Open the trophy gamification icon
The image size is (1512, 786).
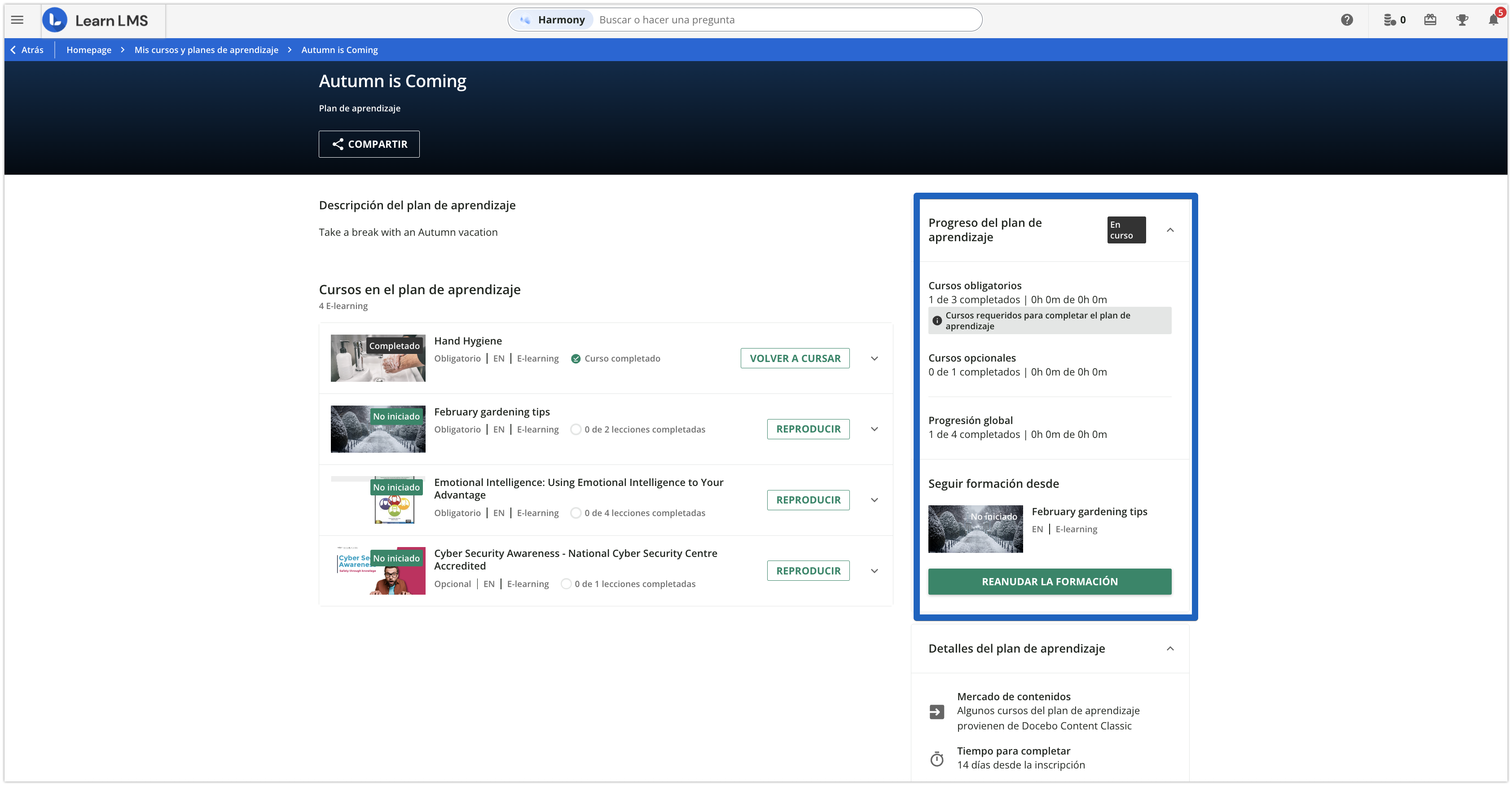(1462, 20)
